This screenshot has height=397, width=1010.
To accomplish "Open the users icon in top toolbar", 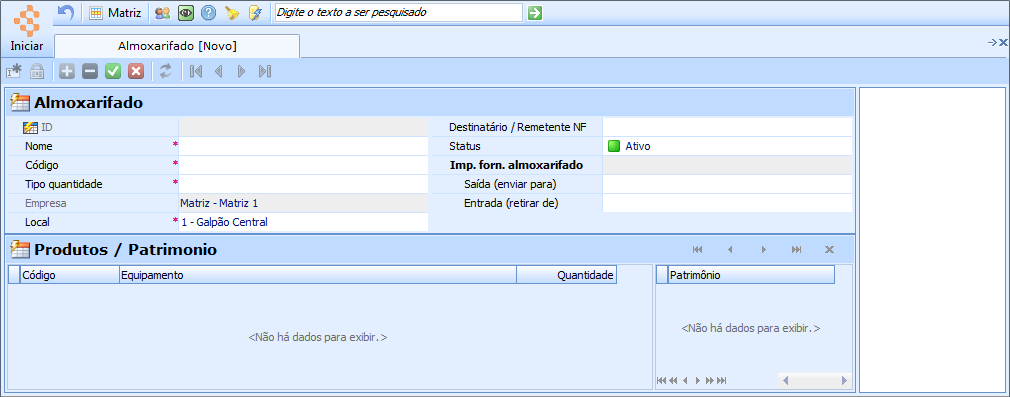I will (162, 13).
